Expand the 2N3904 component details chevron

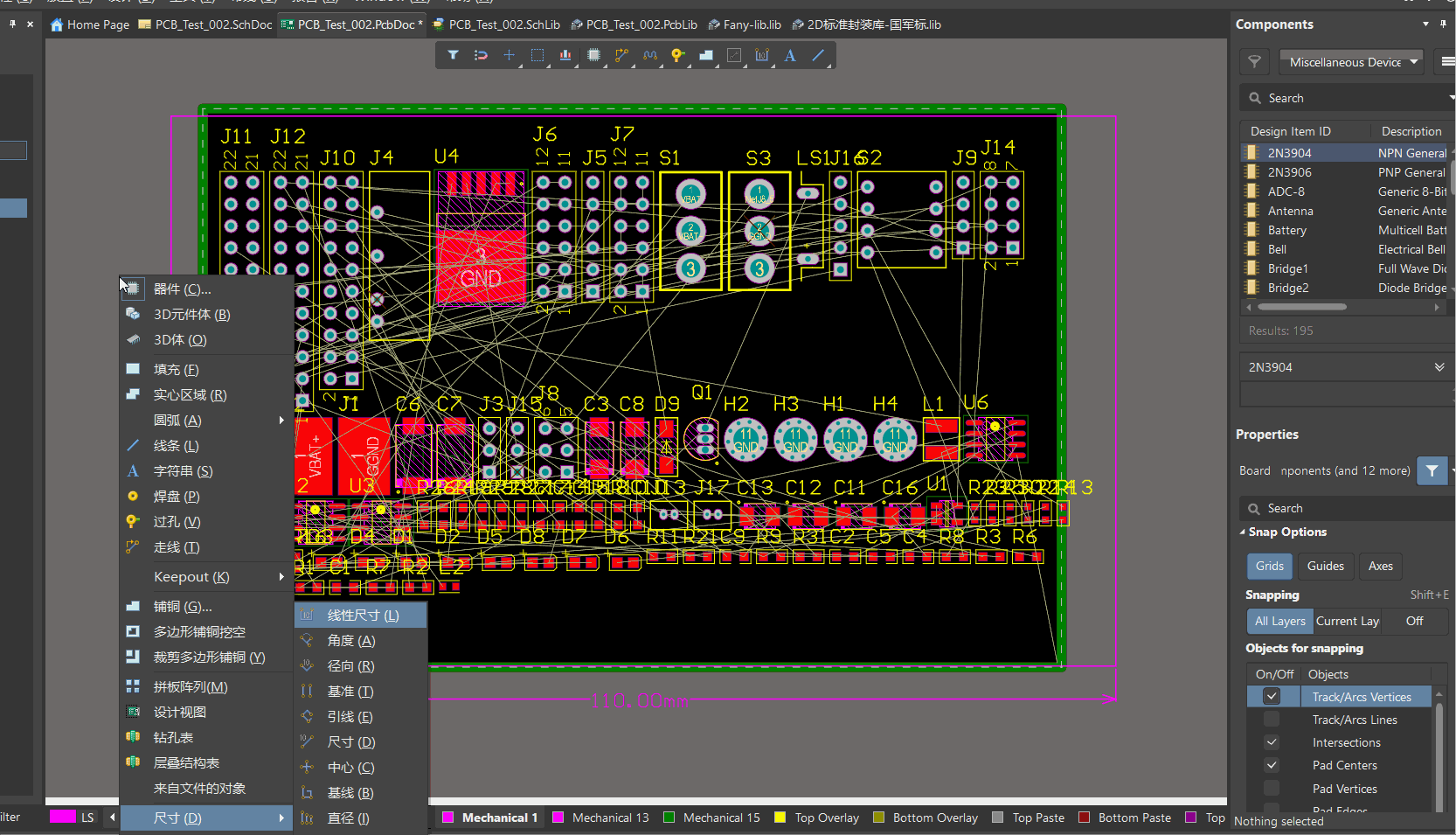1439,367
